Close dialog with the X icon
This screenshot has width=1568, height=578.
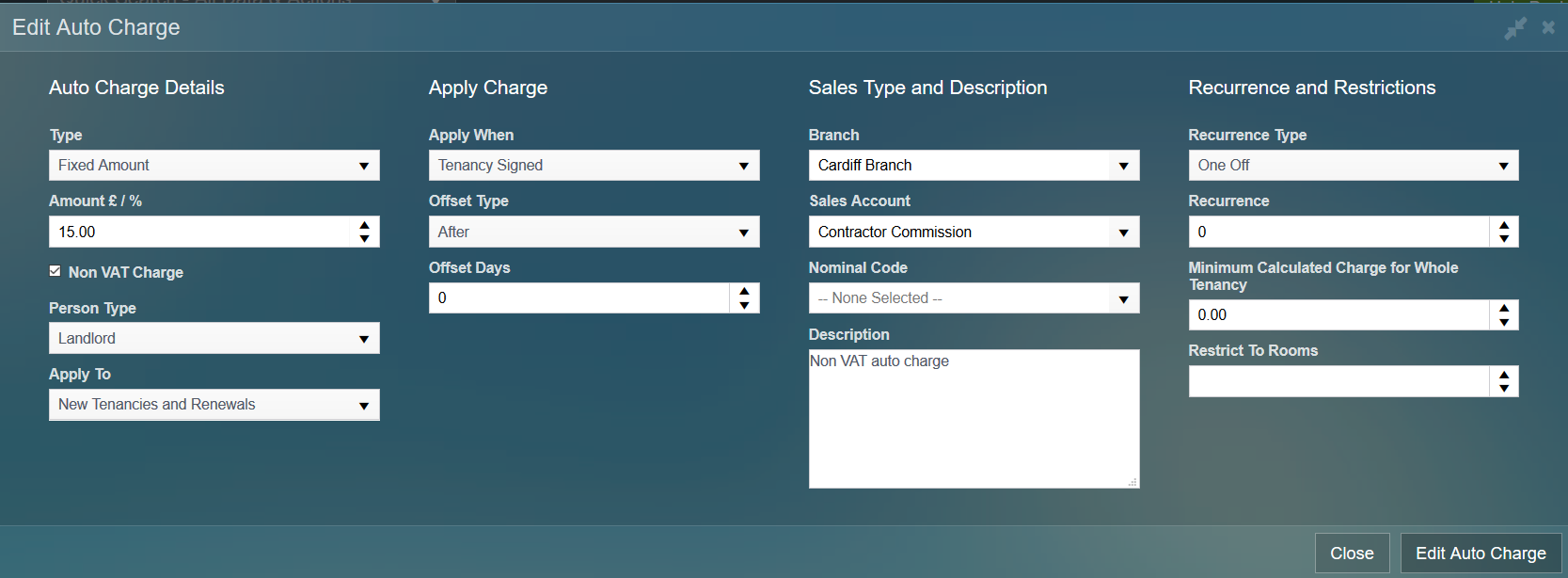1548,28
